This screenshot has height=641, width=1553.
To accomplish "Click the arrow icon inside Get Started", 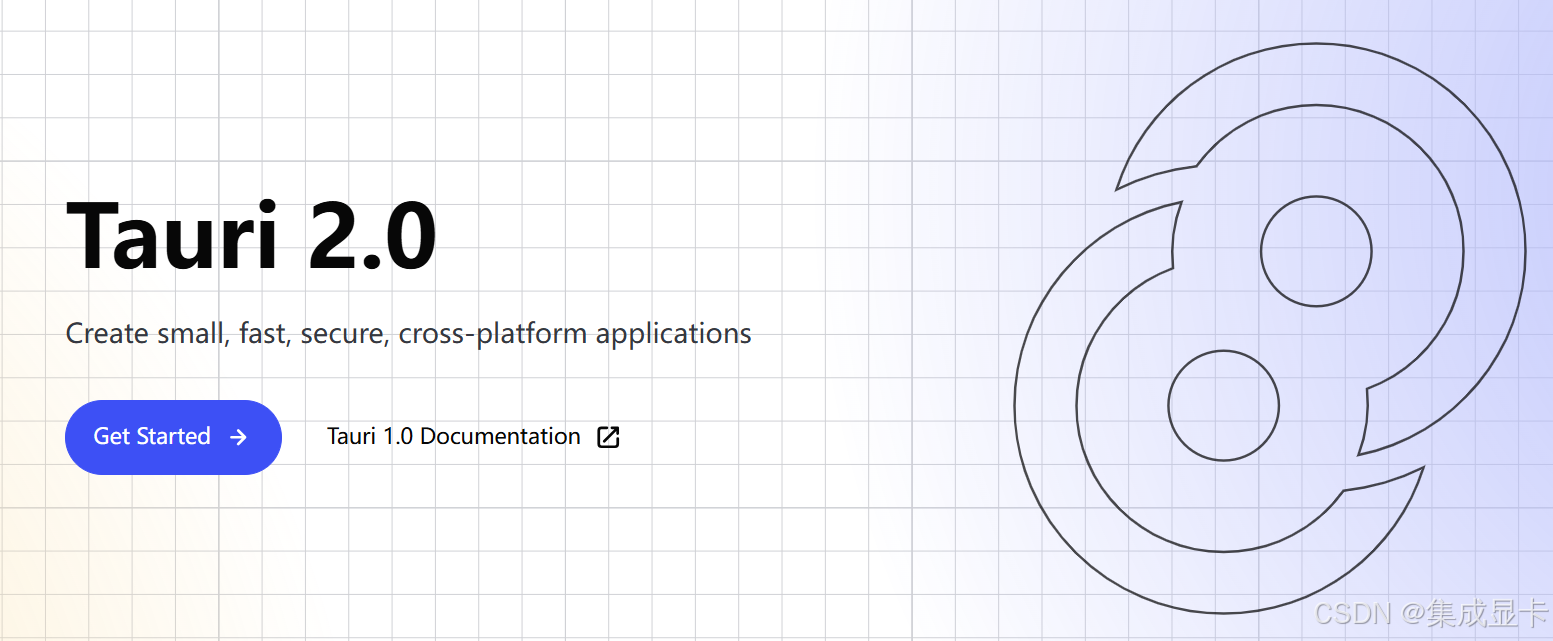I will [238, 437].
